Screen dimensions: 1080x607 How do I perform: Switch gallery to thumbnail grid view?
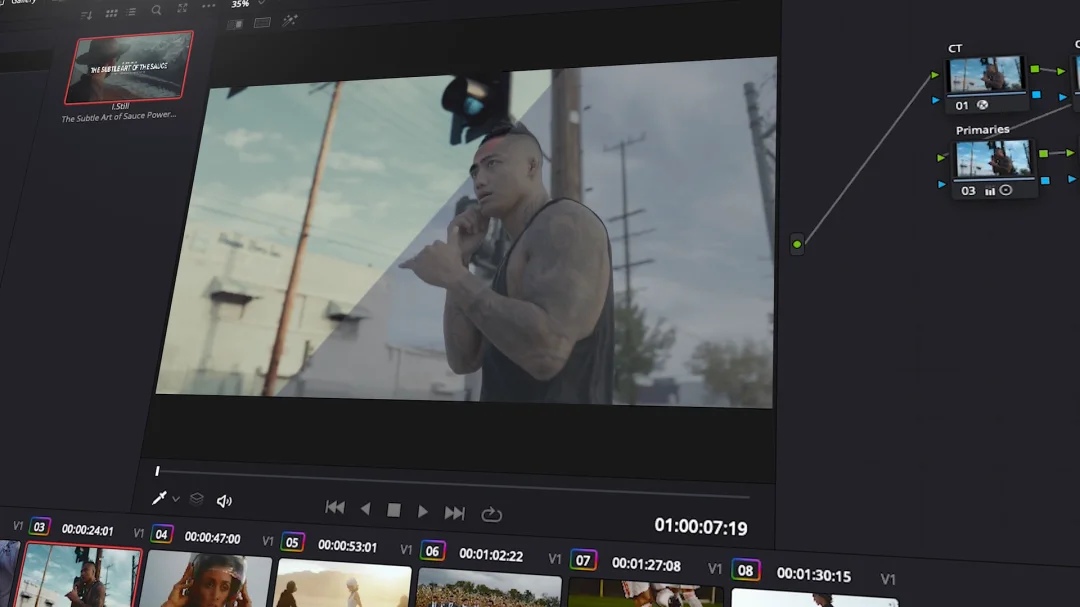pos(111,13)
